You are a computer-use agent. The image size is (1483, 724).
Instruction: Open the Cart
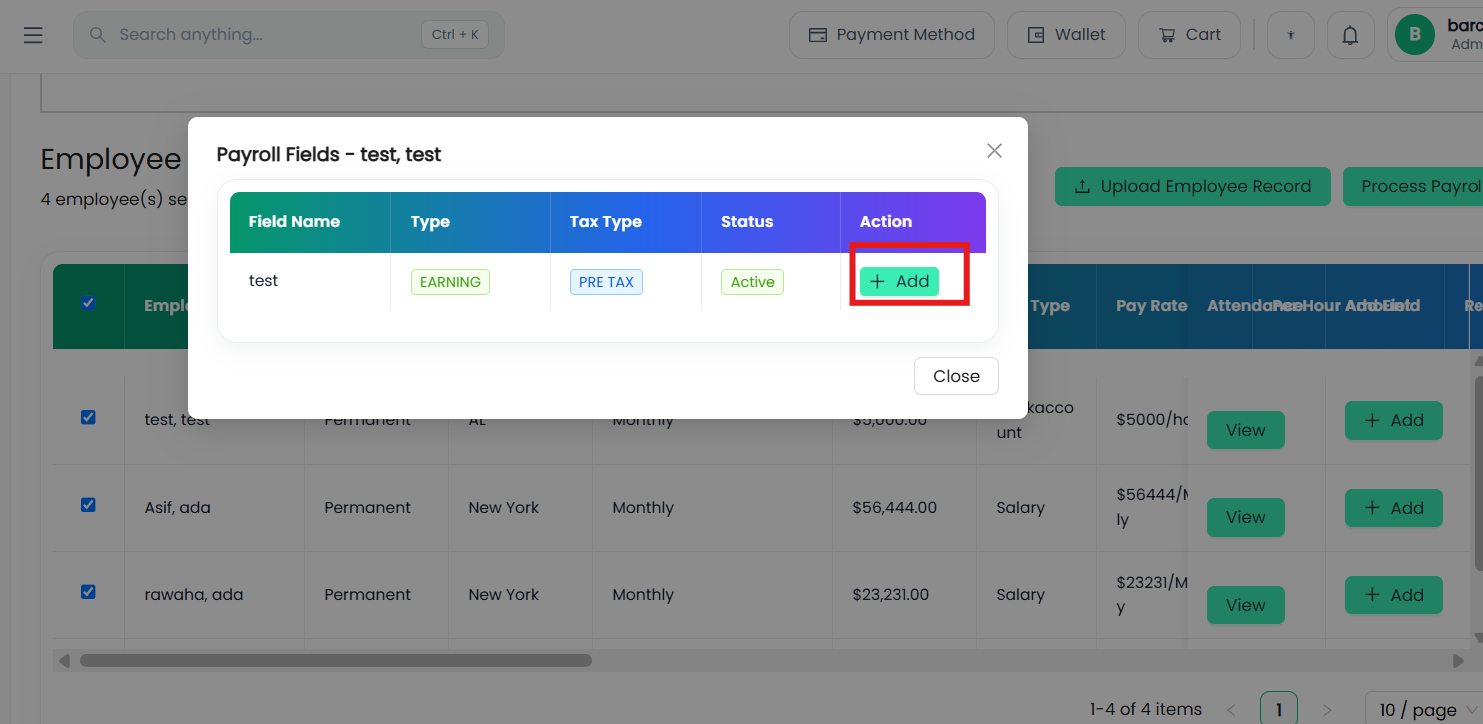coord(1189,35)
